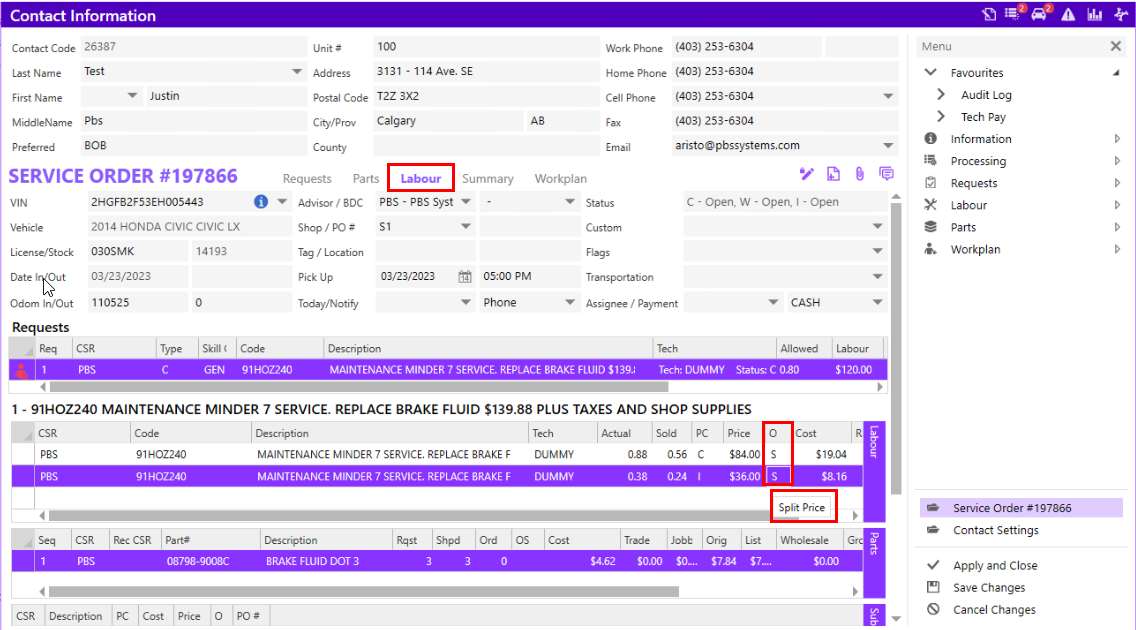The height and width of the screenshot is (630, 1136).
Task: Open the Shop S1 dropdown
Action: (x=466, y=227)
